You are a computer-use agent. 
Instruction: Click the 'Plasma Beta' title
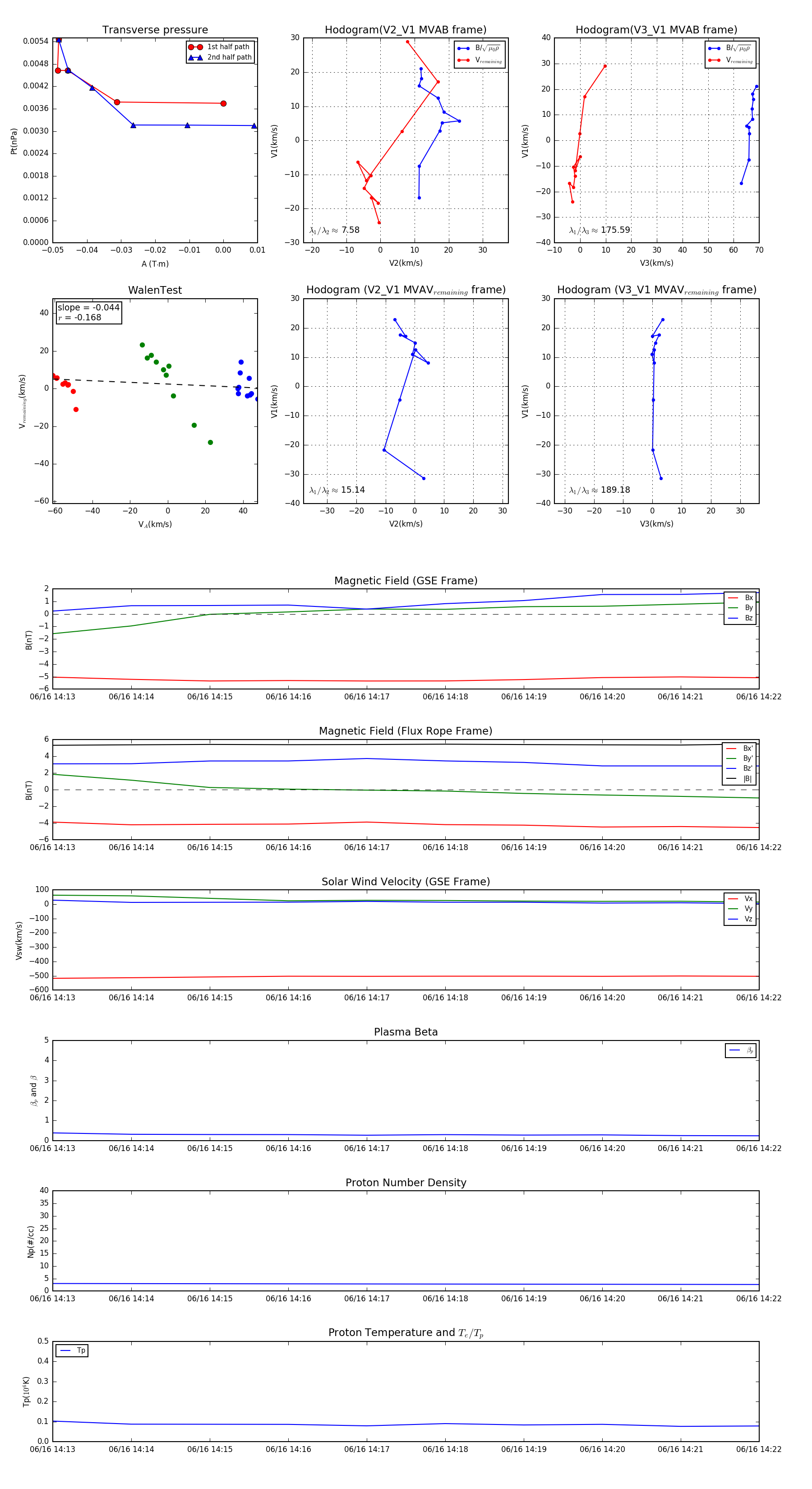406,1032
